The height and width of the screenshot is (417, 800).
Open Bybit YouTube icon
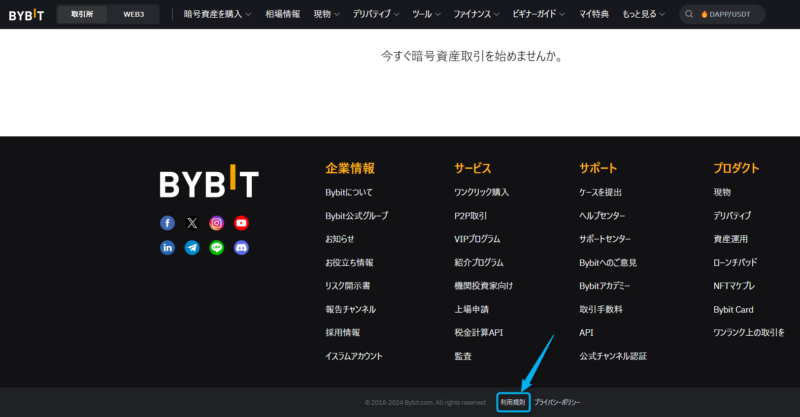pos(241,223)
